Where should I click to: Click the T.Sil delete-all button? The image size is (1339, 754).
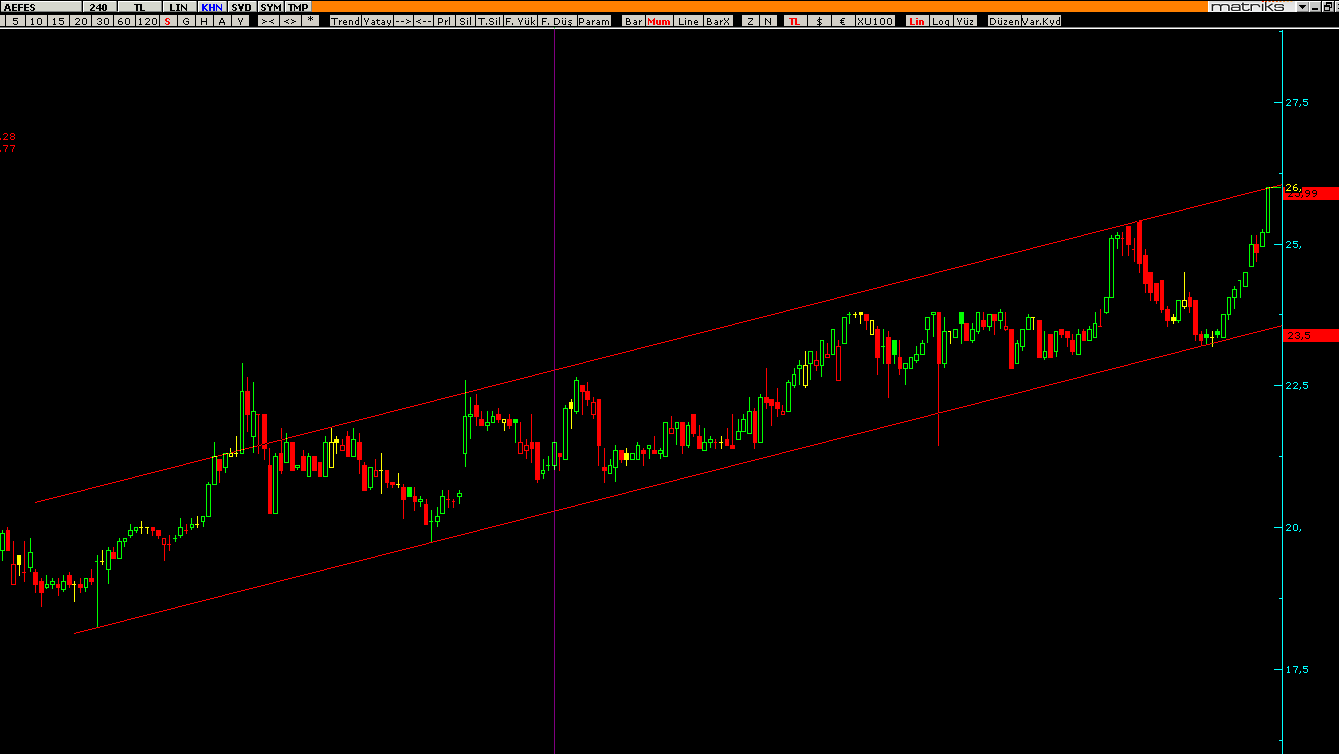click(x=489, y=21)
